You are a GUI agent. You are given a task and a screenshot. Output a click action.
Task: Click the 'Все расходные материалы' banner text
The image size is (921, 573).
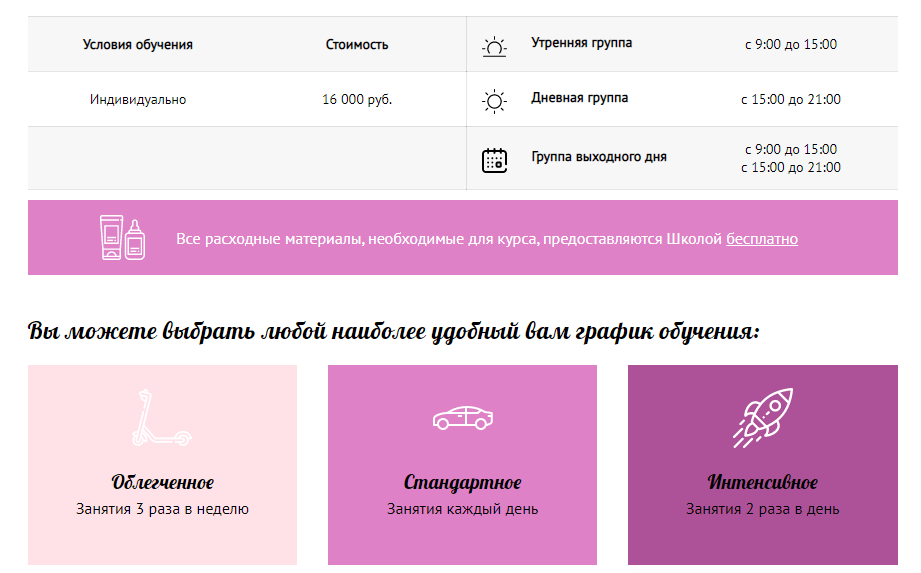487,239
